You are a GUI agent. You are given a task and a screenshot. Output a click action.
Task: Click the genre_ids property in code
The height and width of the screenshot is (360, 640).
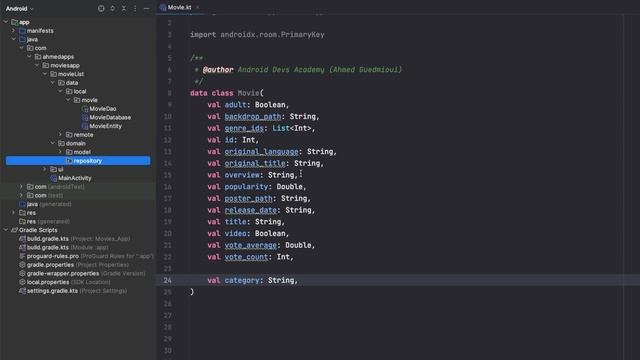coord(244,128)
